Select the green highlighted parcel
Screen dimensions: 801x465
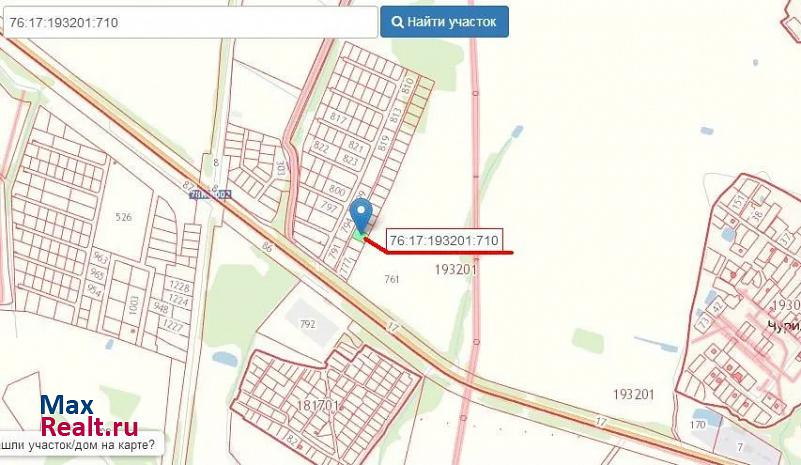pos(360,235)
